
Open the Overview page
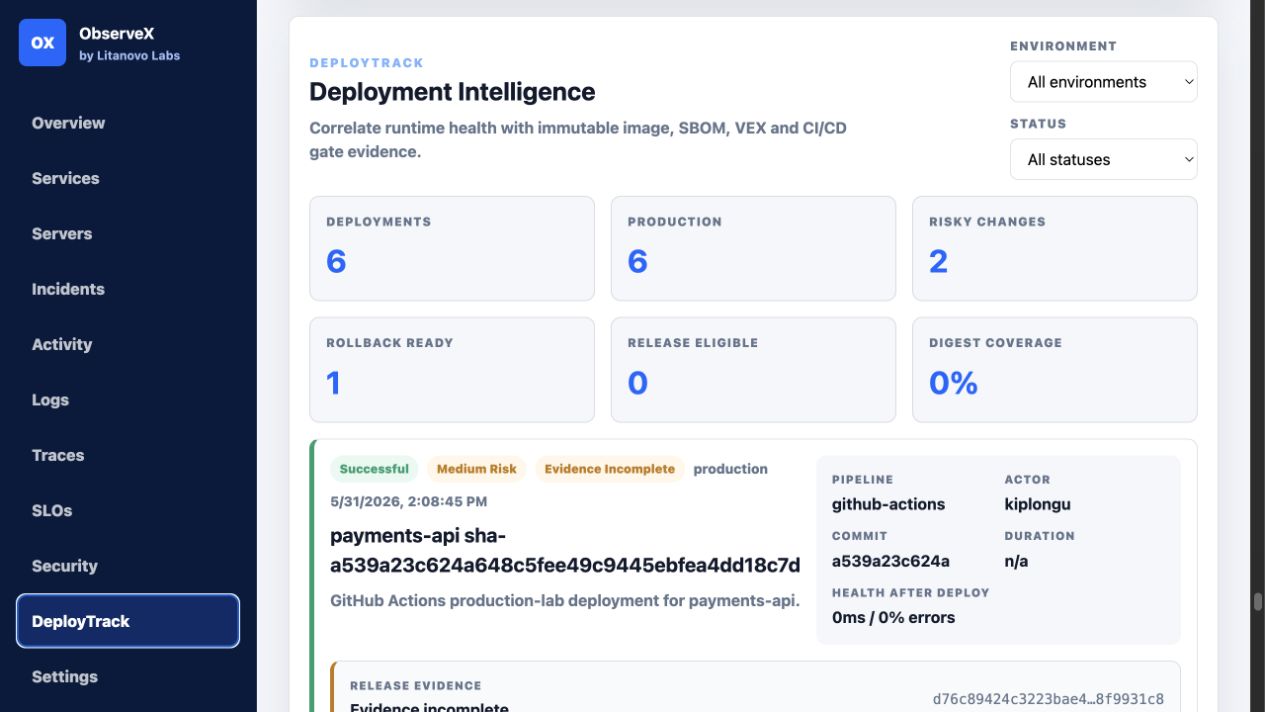(68, 123)
